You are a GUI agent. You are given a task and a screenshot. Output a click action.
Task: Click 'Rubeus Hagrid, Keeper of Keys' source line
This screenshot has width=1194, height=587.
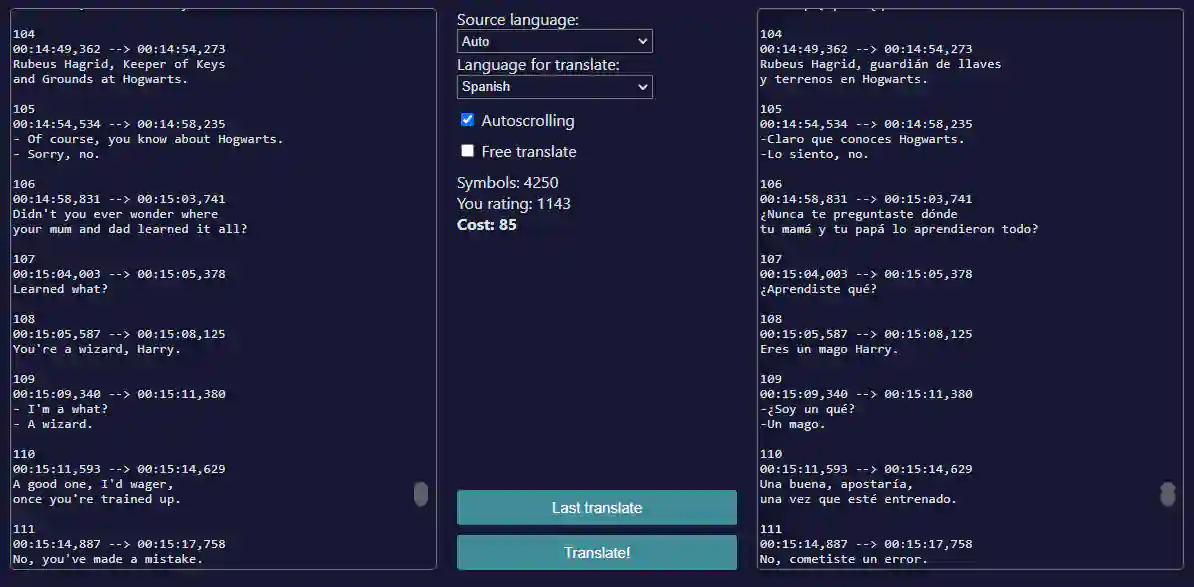[x=119, y=64]
